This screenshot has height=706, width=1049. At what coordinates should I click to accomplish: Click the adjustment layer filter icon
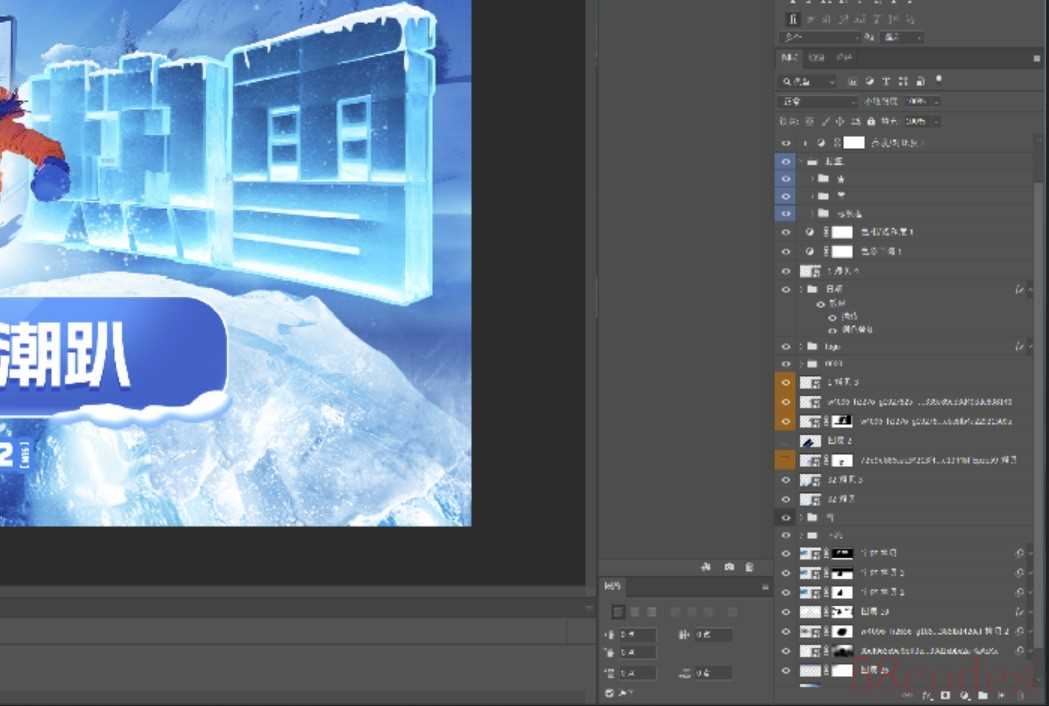point(869,82)
